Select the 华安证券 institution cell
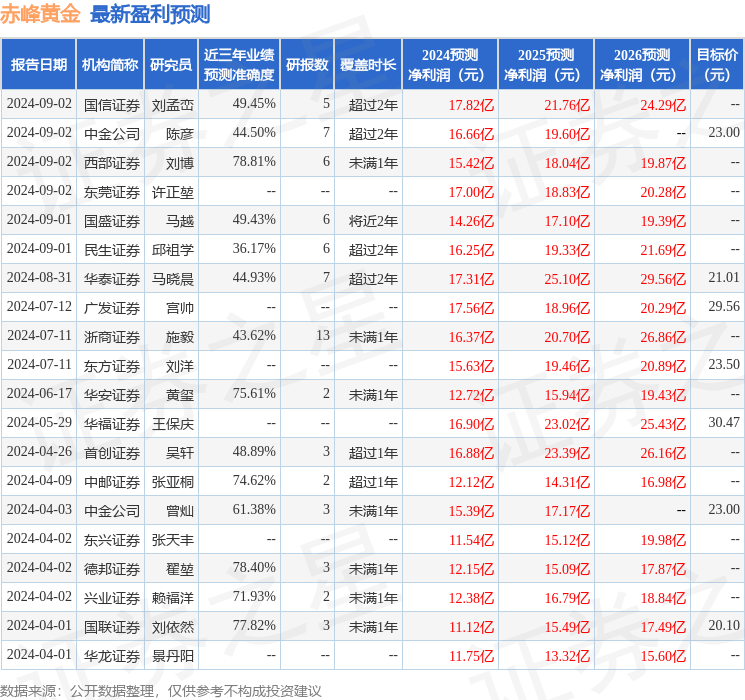This screenshot has height=700, width=745. point(112,395)
